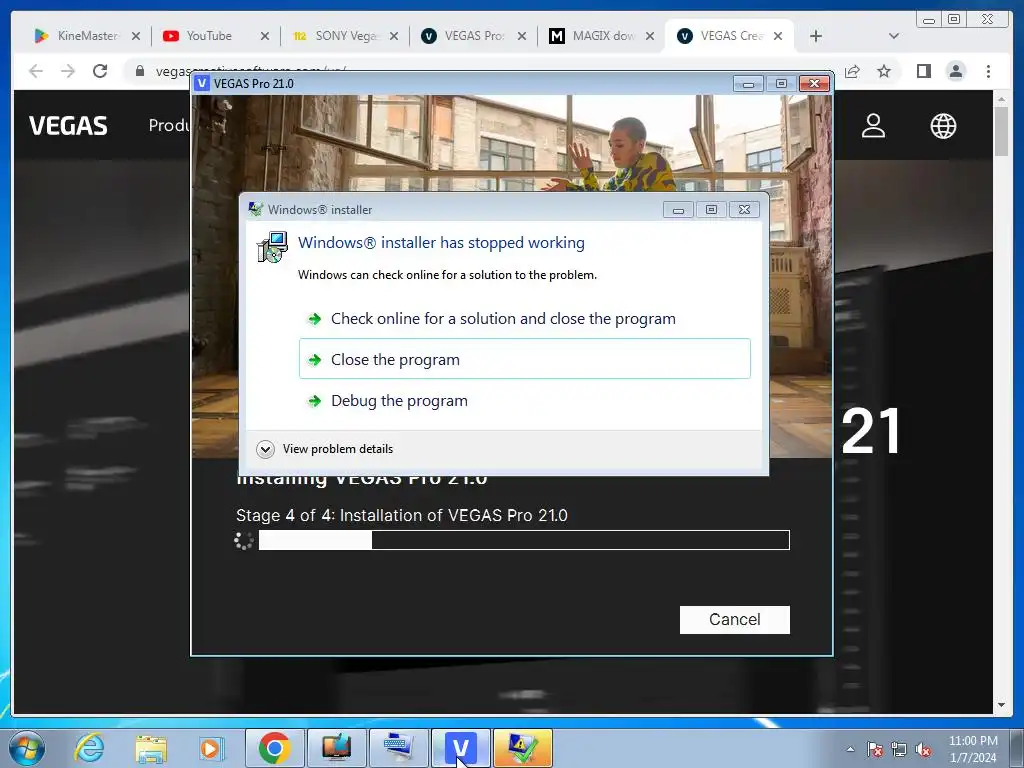Click the Chrome address bar URL
Viewport: 1024px width, 768px height.
click(x=251, y=71)
